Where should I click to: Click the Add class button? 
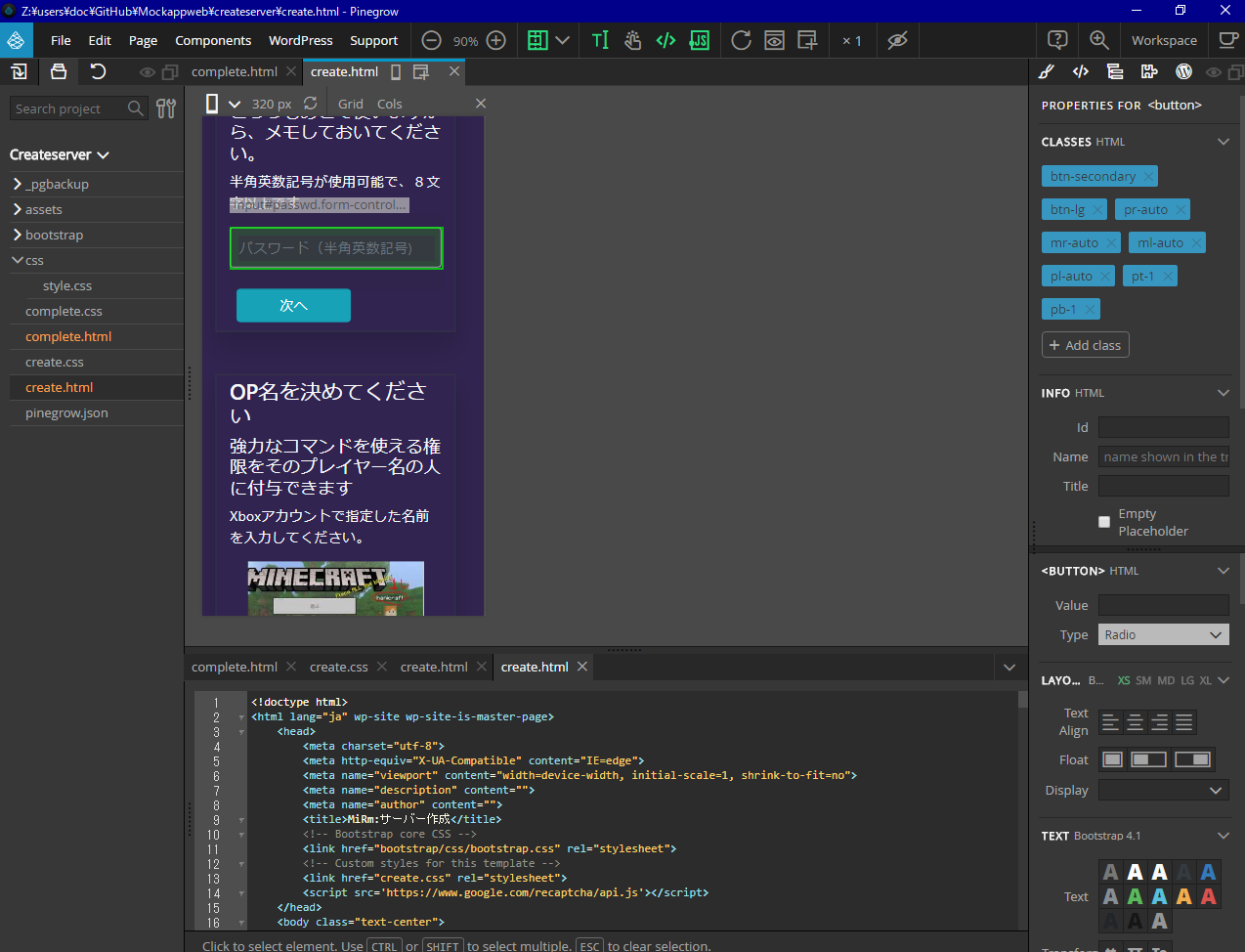[x=1085, y=345]
